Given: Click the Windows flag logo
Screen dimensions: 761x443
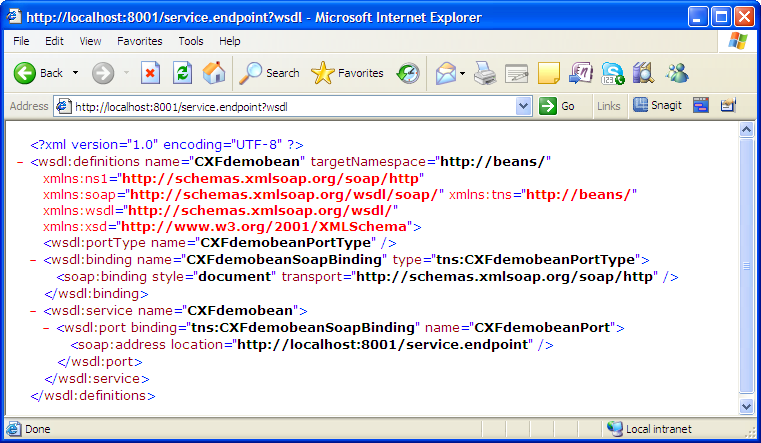Looking at the screenshot, I should 738,41.
